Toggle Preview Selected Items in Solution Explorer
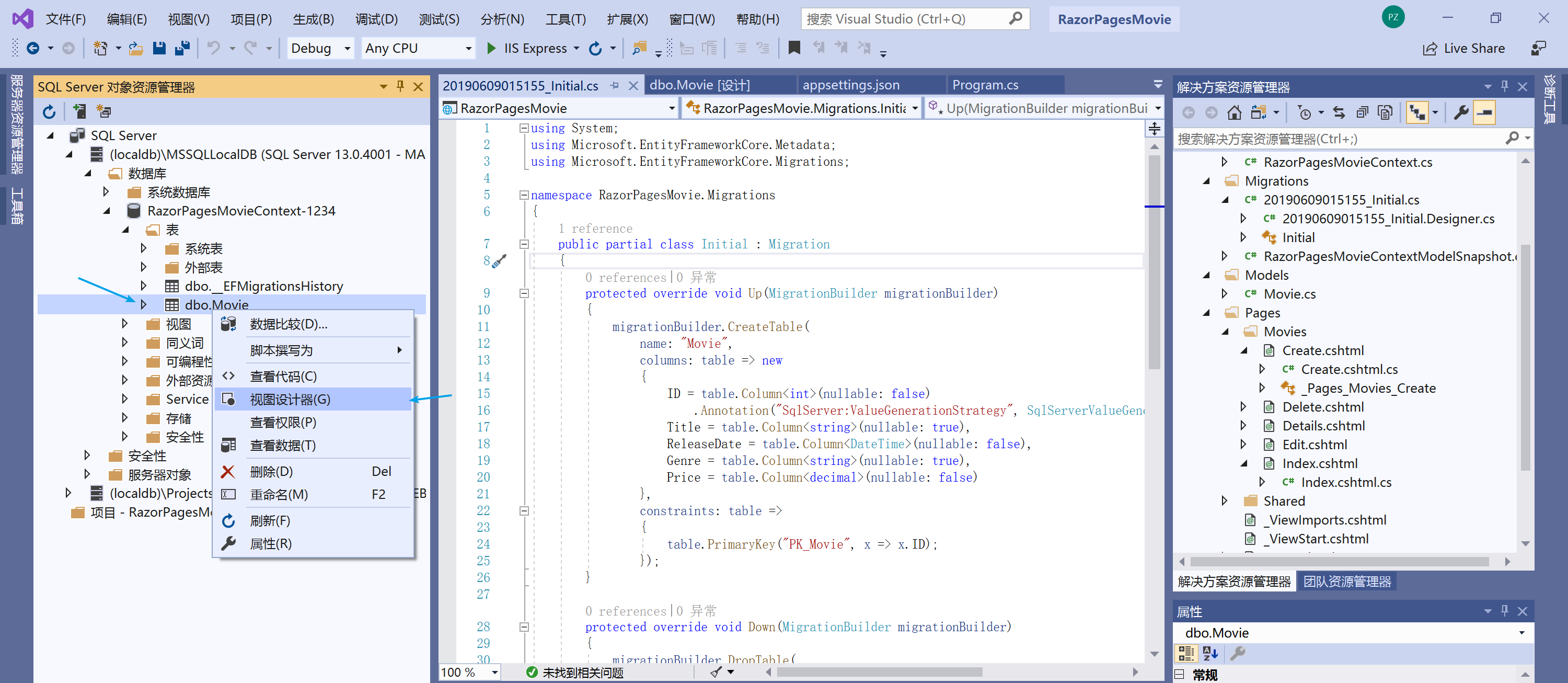Viewport: 1568px width, 683px height. pyautogui.click(x=1484, y=113)
